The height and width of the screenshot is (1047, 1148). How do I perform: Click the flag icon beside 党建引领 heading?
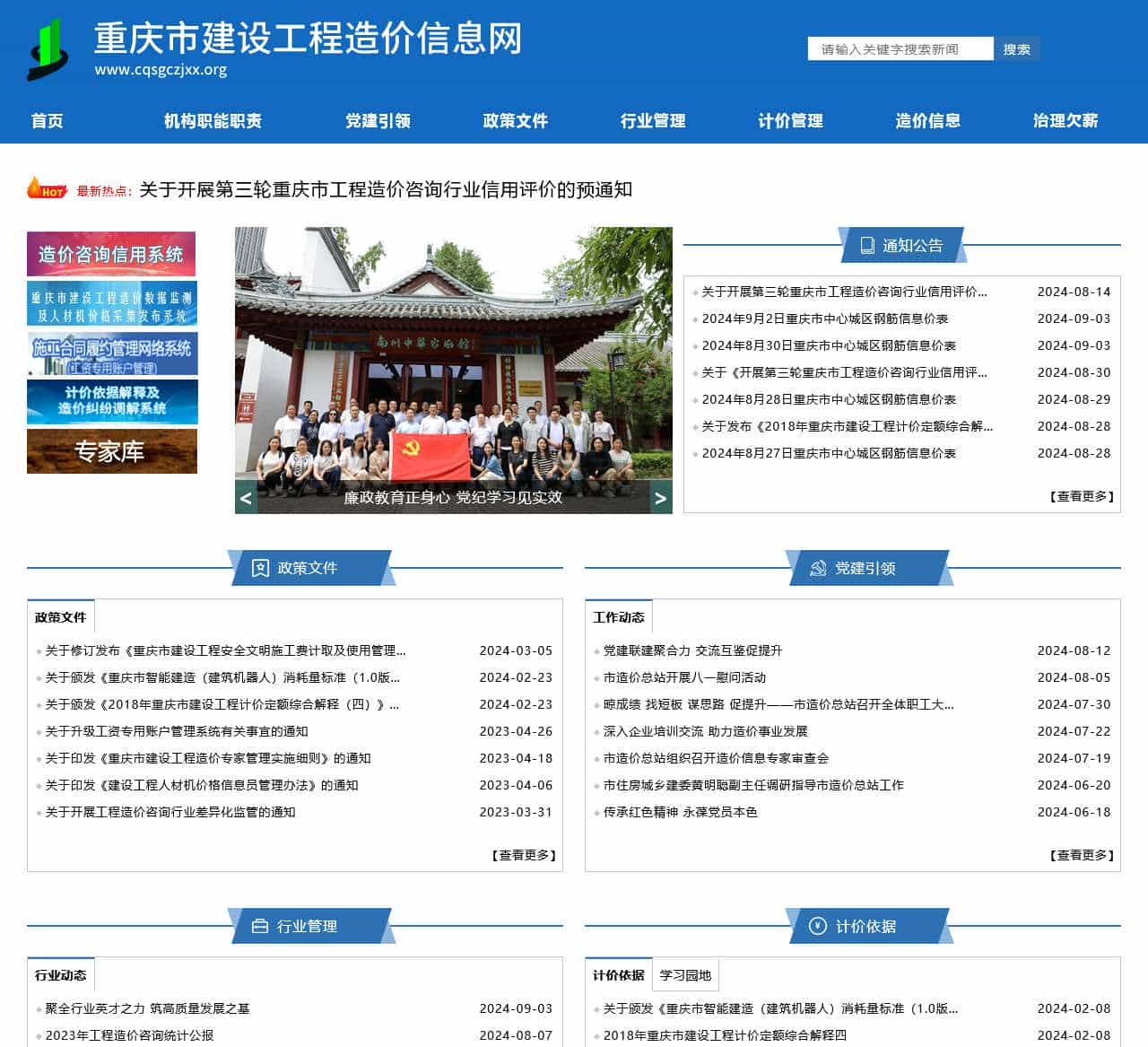pos(818,568)
